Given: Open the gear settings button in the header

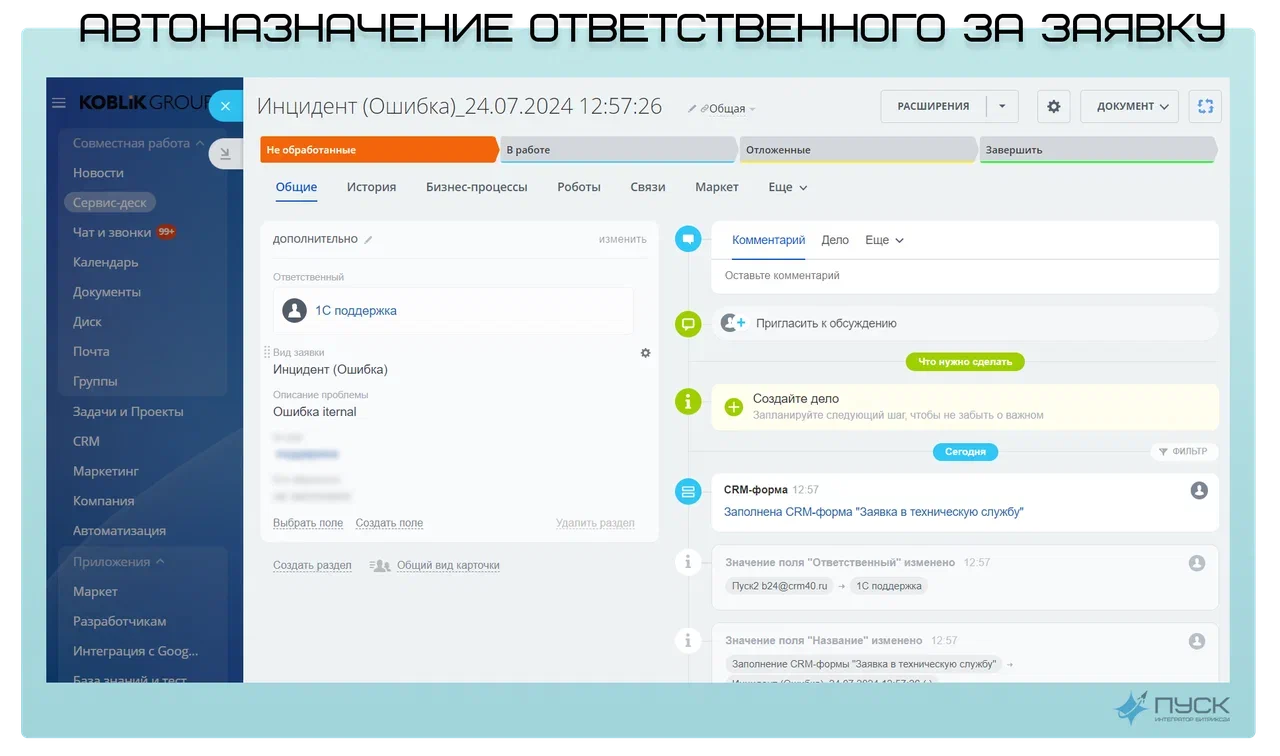Looking at the screenshot, I should [x=1054, y=106].
